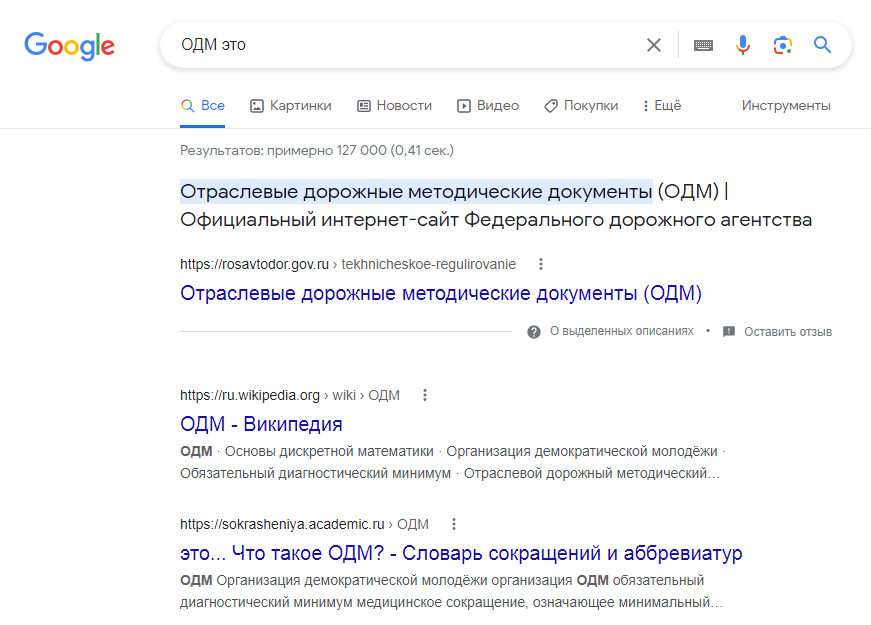The width and height of the screenshot is (871, 625).
Task: Open Google Lens image search
Action: [x=782, y=45]
